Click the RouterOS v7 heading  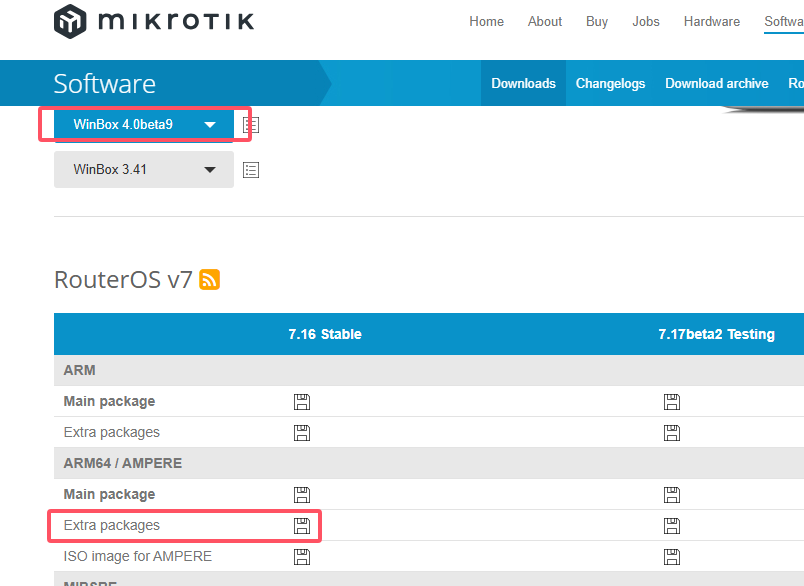(123, 280)
